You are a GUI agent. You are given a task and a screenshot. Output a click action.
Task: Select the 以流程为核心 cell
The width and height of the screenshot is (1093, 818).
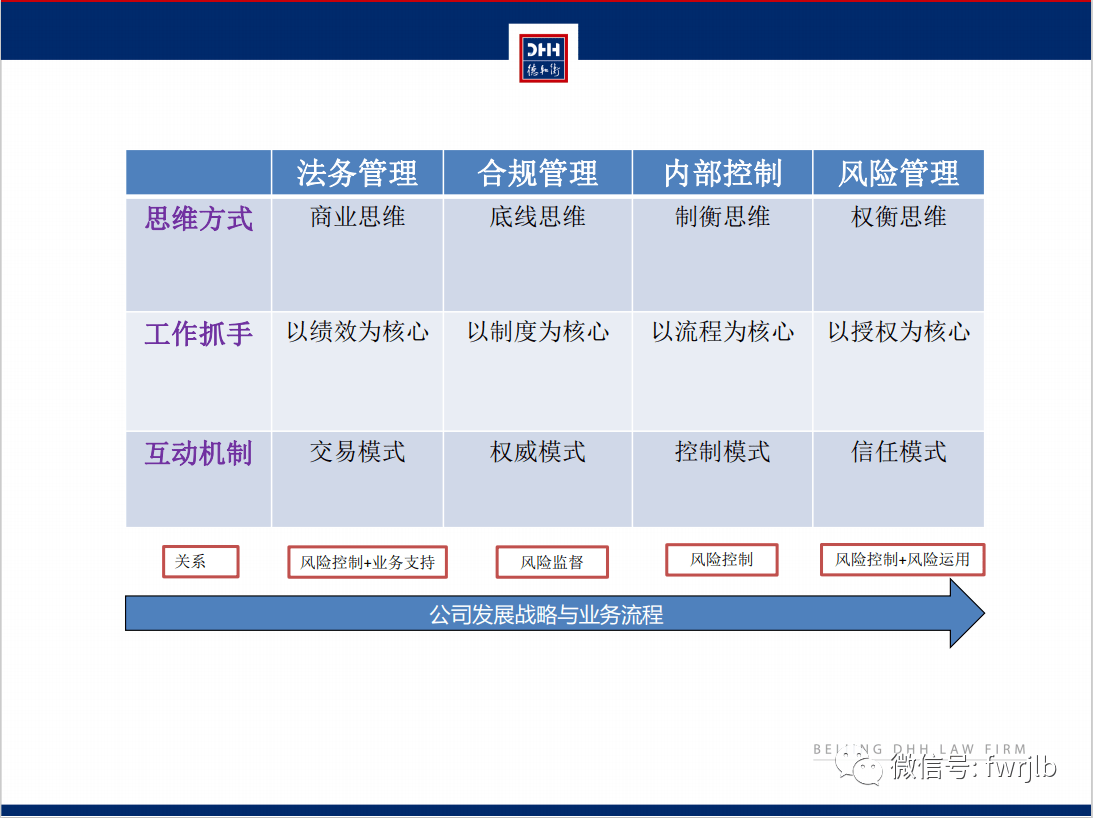(x=722, y=371)
